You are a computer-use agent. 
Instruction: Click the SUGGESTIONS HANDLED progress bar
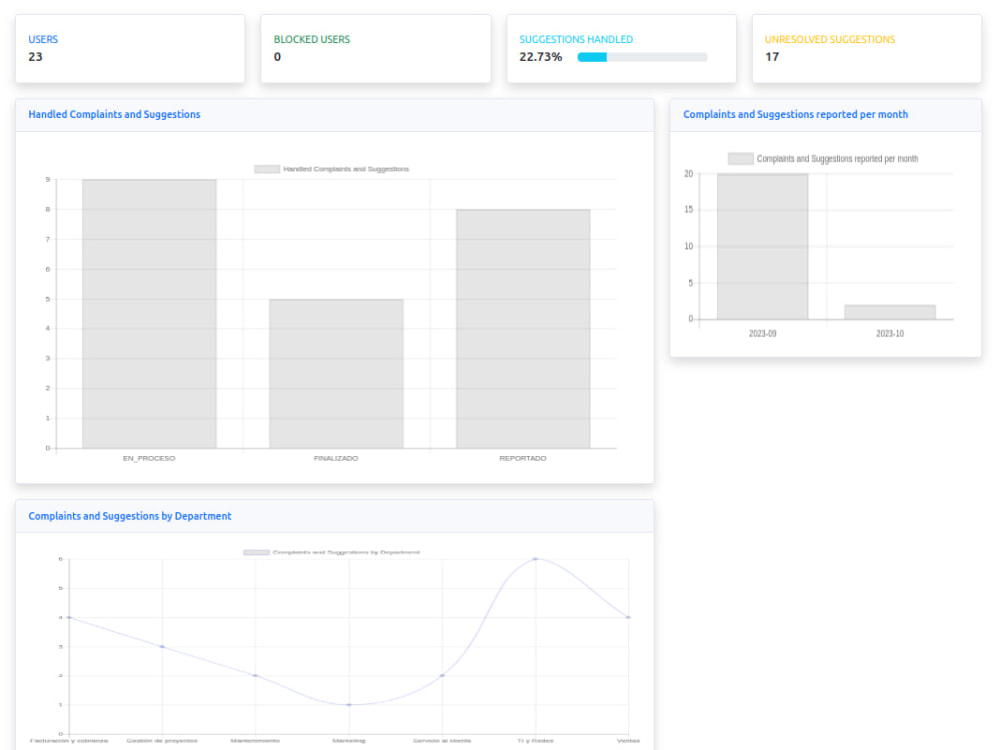coord(642,57)
